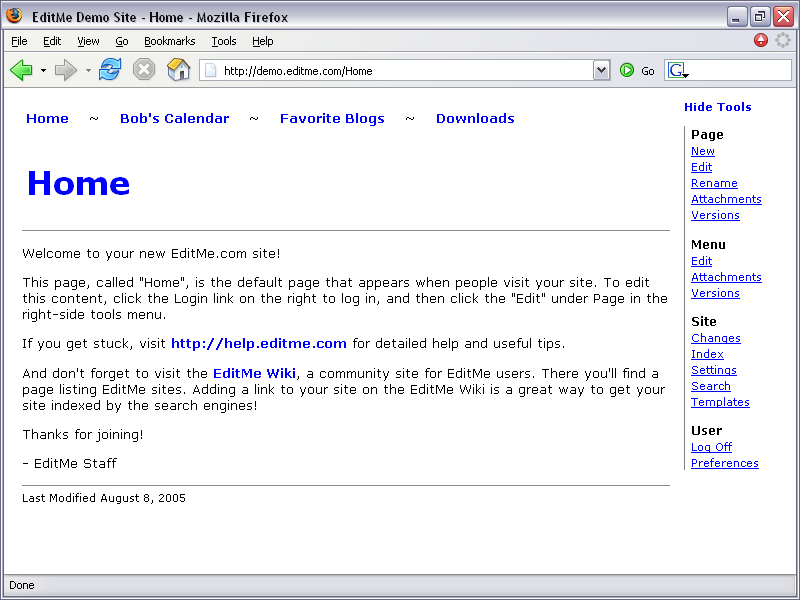800x600 pixels.
Task: Click the 'Last Modified August 8, 2005' text
Action: click(x=104, y=498)
